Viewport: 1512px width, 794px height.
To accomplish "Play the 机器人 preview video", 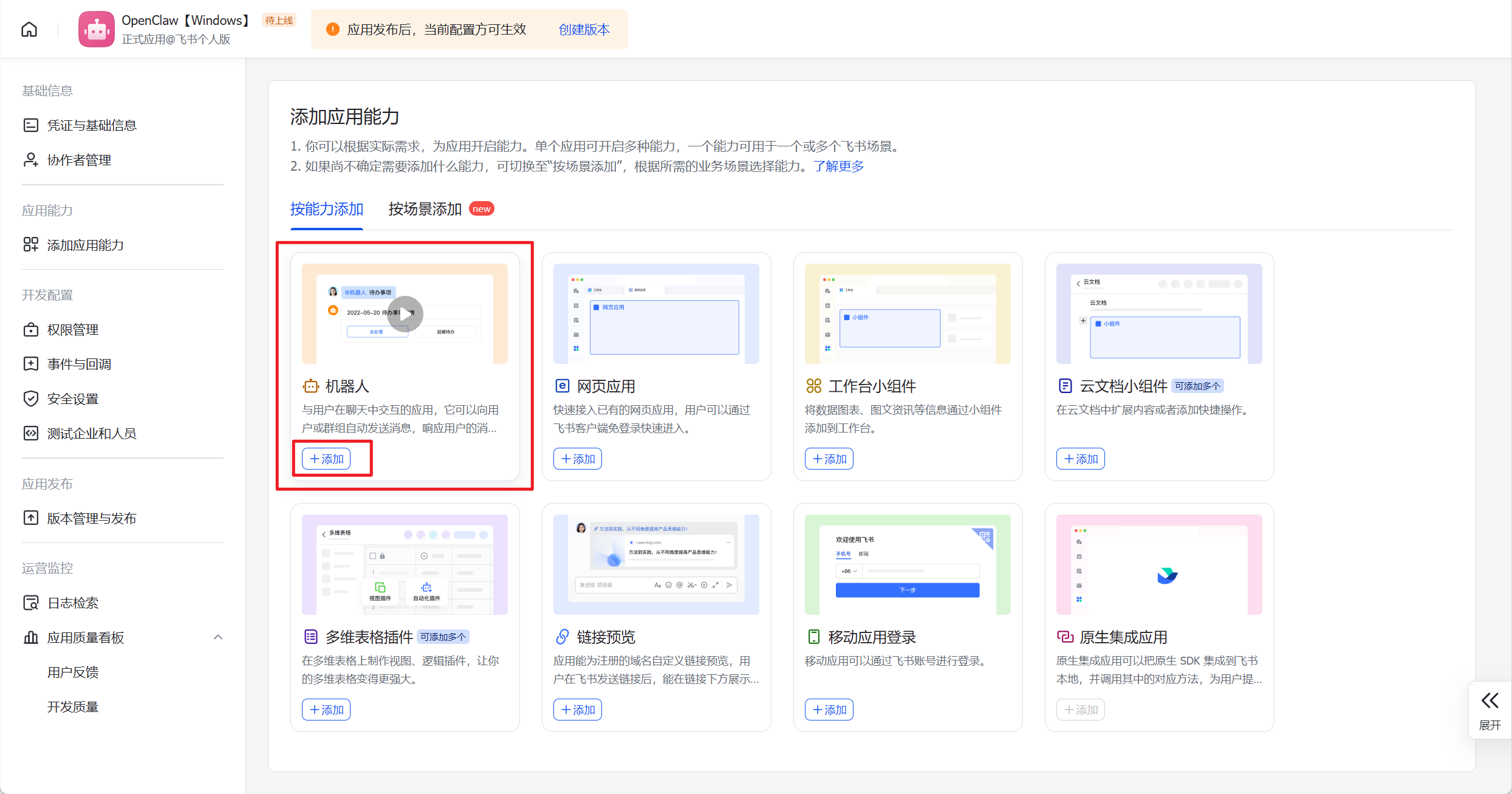I will point(405,313).
